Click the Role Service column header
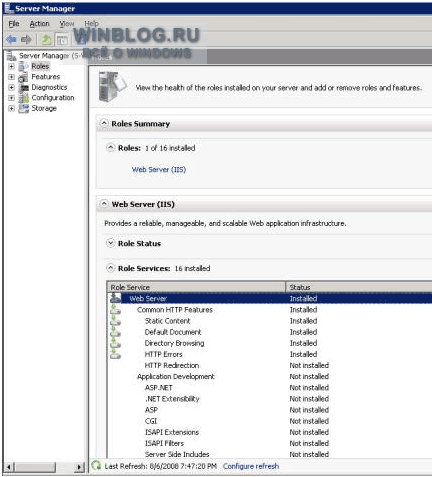This screenshot has width=432, height=477. 196,287
